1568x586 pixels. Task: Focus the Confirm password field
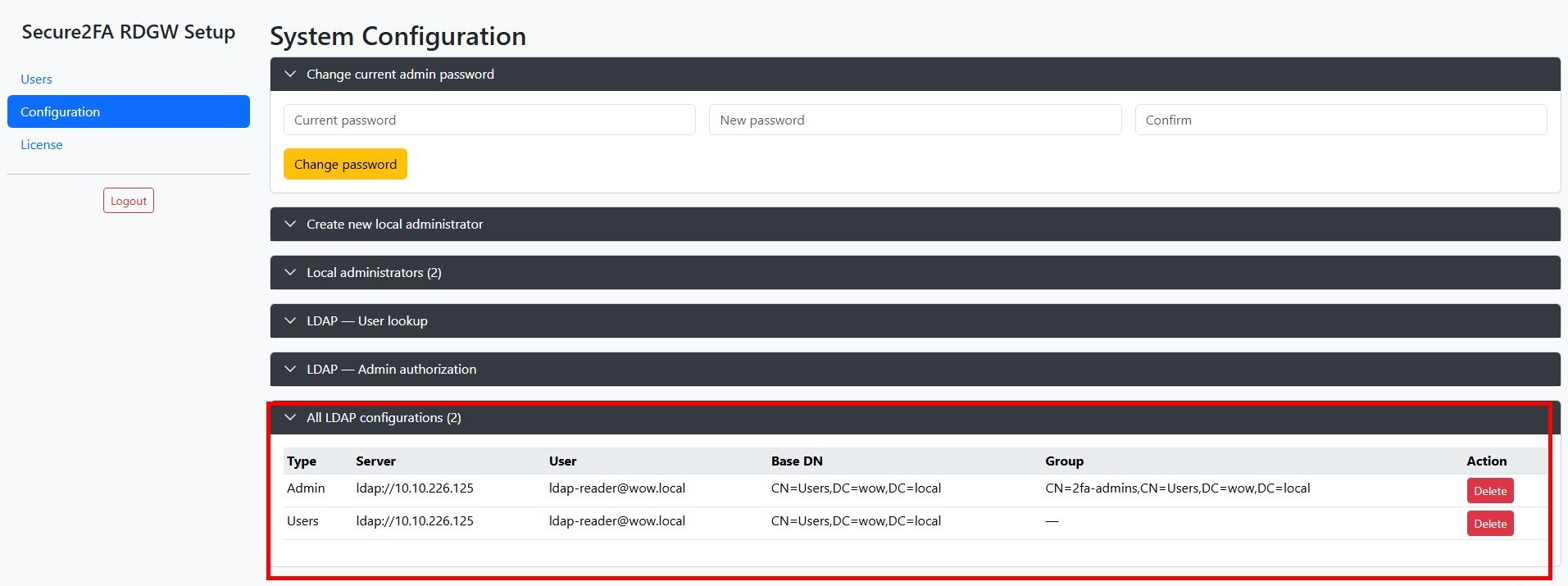coord(1340,120)
